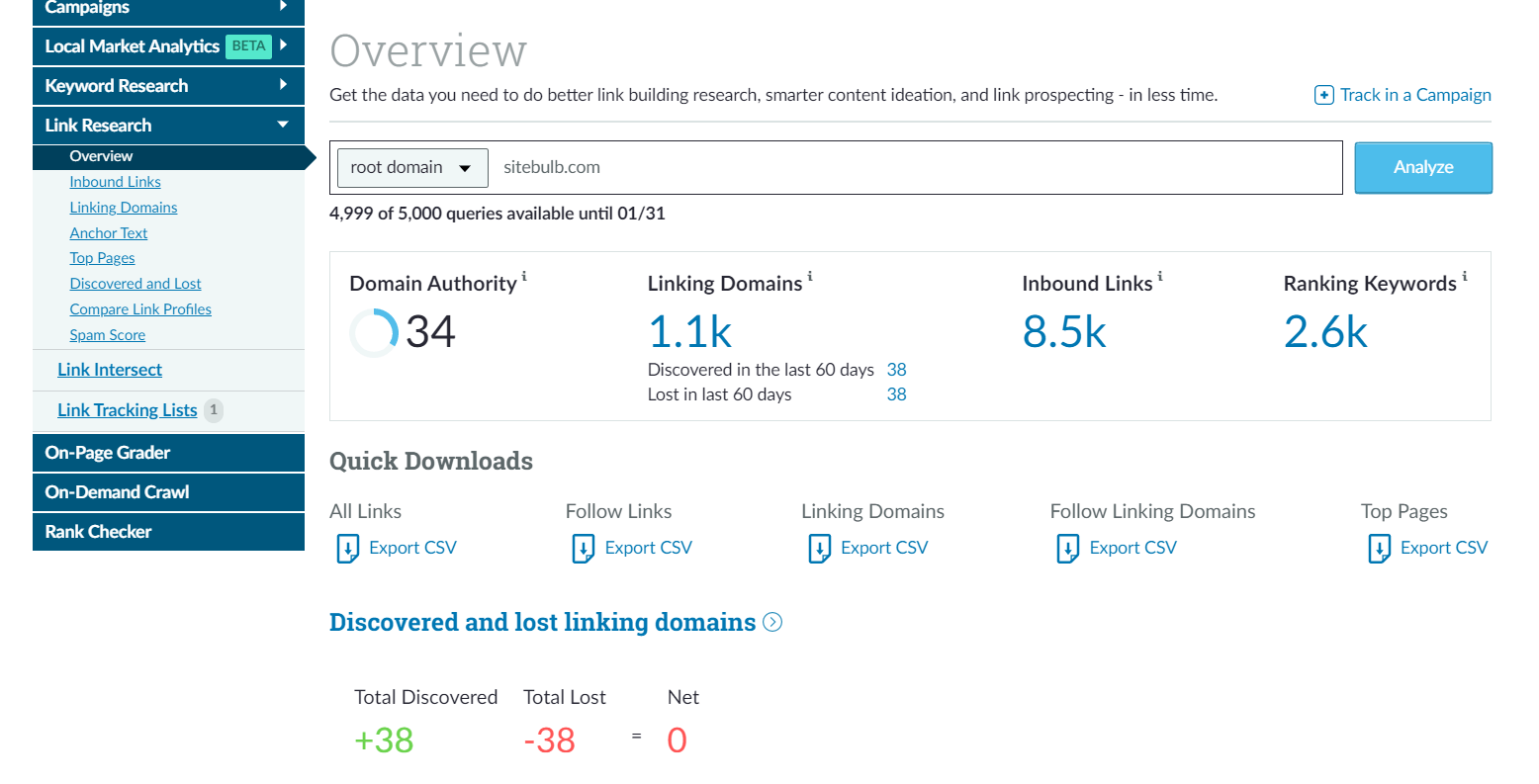The width and height of the screenshot is (1539, 784).
Task: Click Export CSV under Follow Linking Domains
Action: point(1133,548)
